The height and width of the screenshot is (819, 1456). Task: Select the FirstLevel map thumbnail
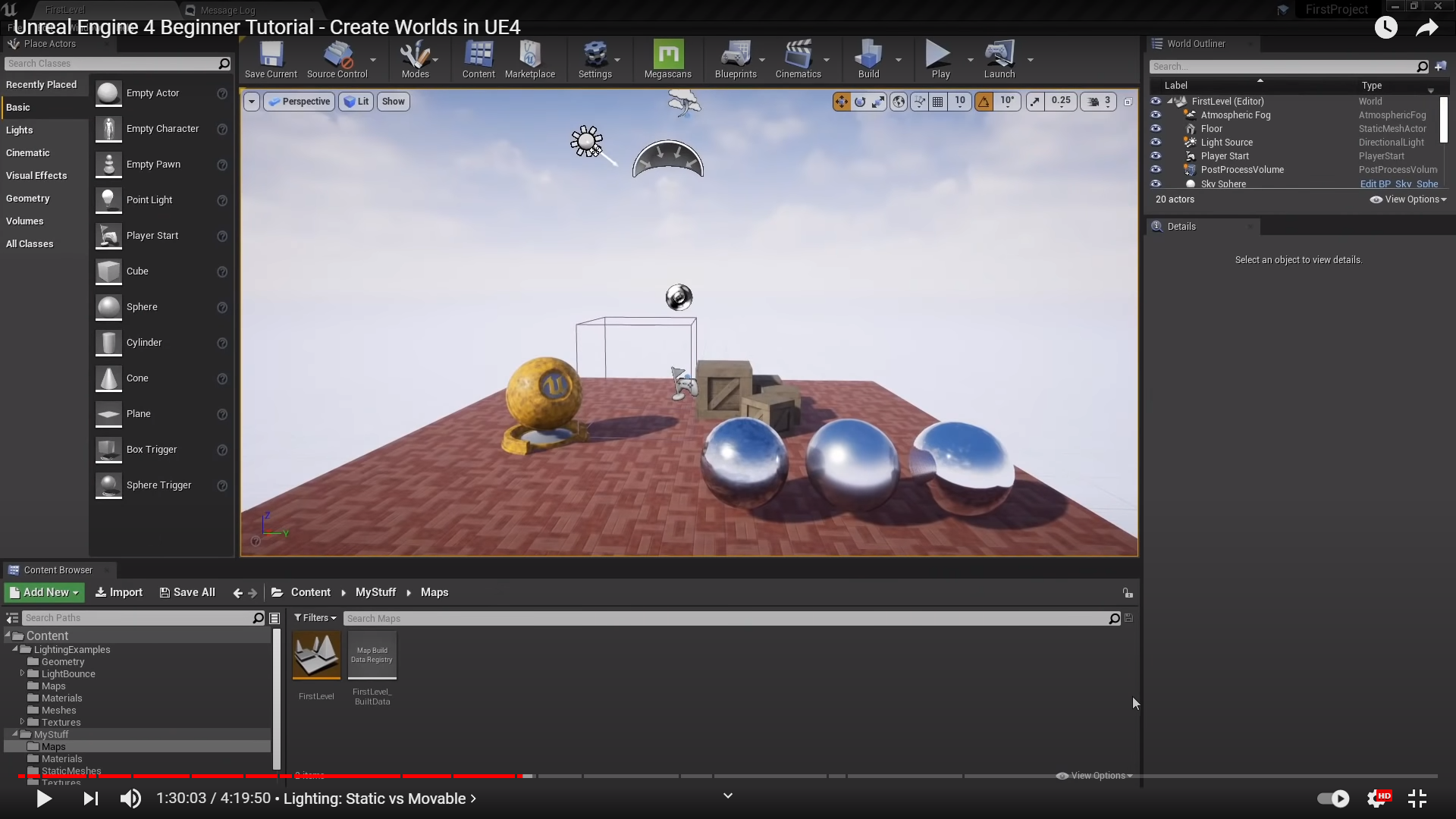(x=316, y=656)
